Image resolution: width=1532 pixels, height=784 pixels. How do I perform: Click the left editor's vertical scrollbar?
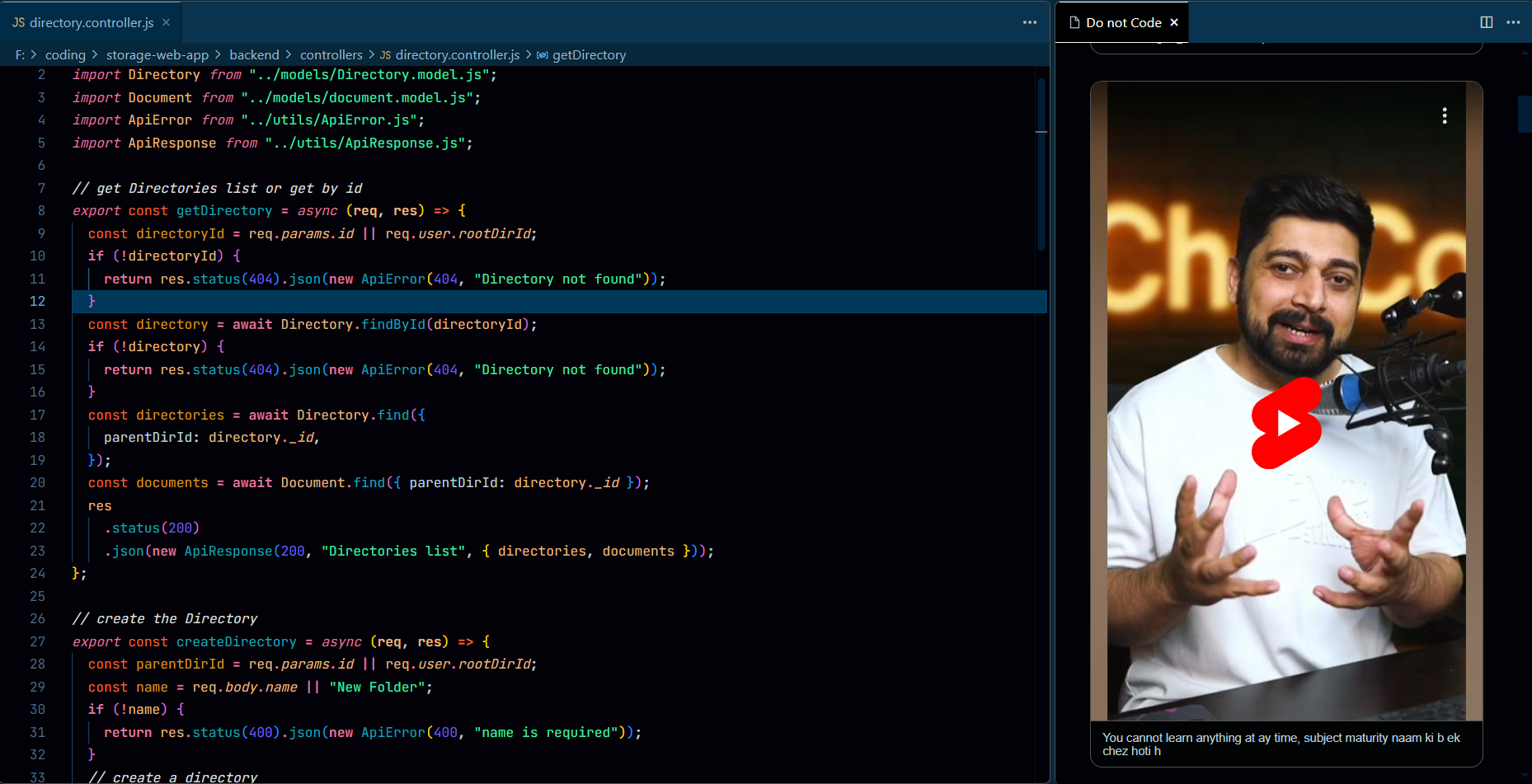click(1041, 165)
